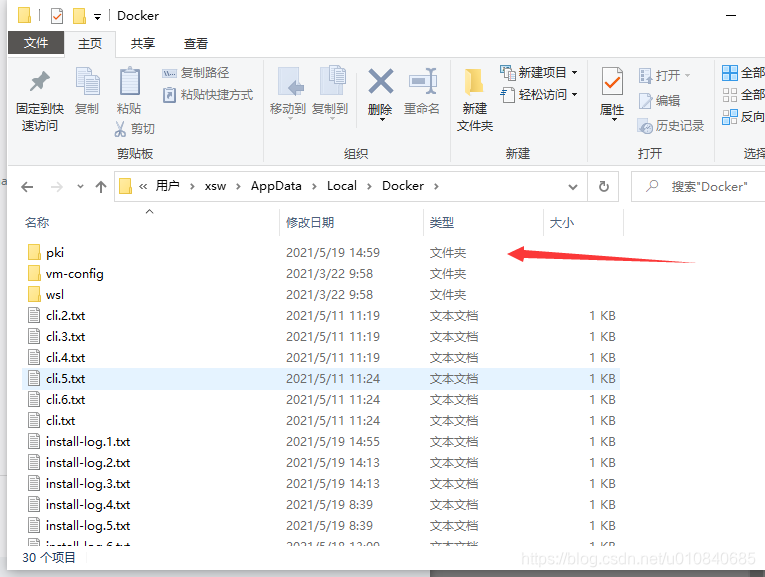Open the File (文件) menu
The image size is (765, 577).
pos(36,43)
